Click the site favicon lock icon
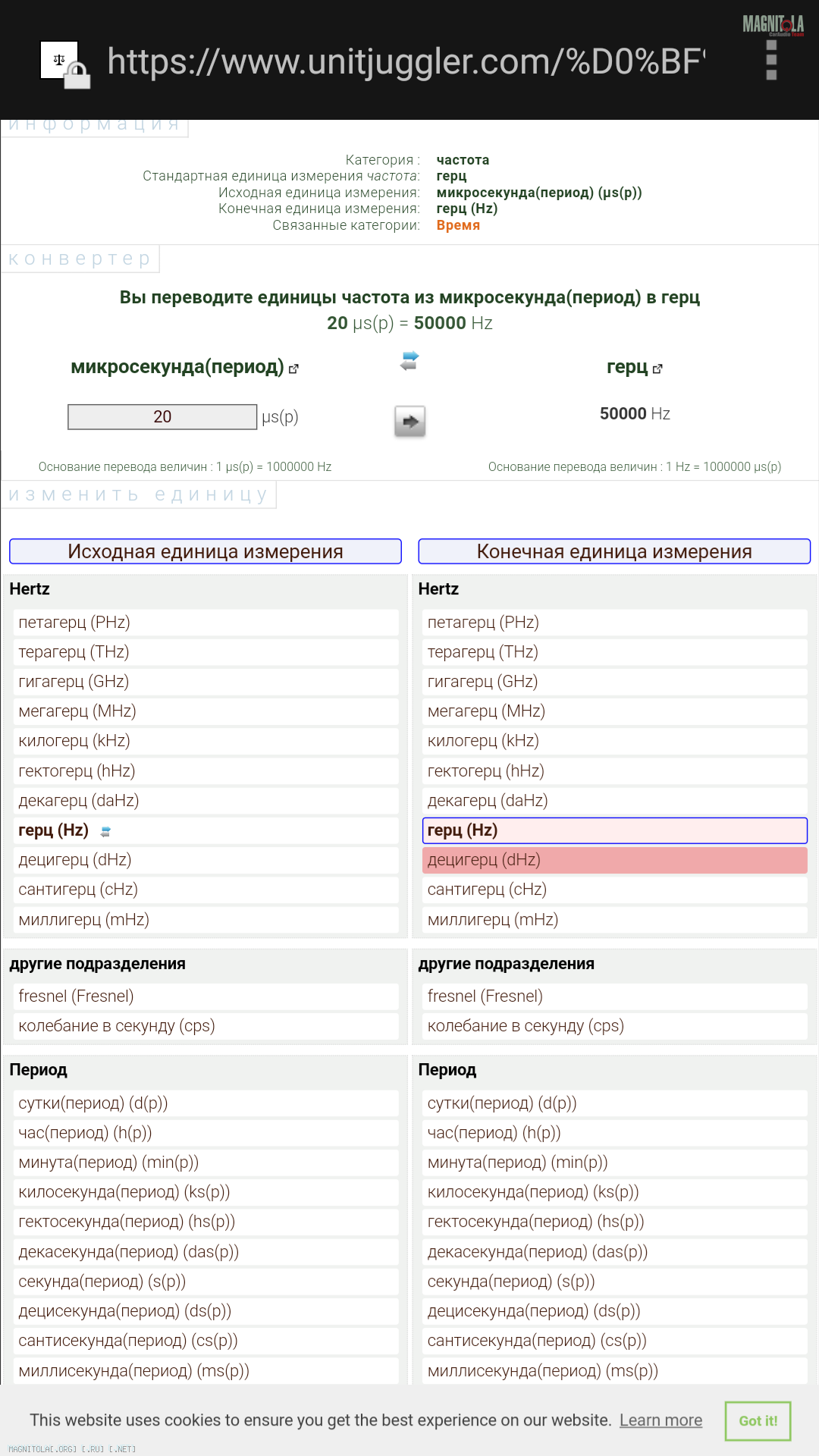 (x=64, y=64)
